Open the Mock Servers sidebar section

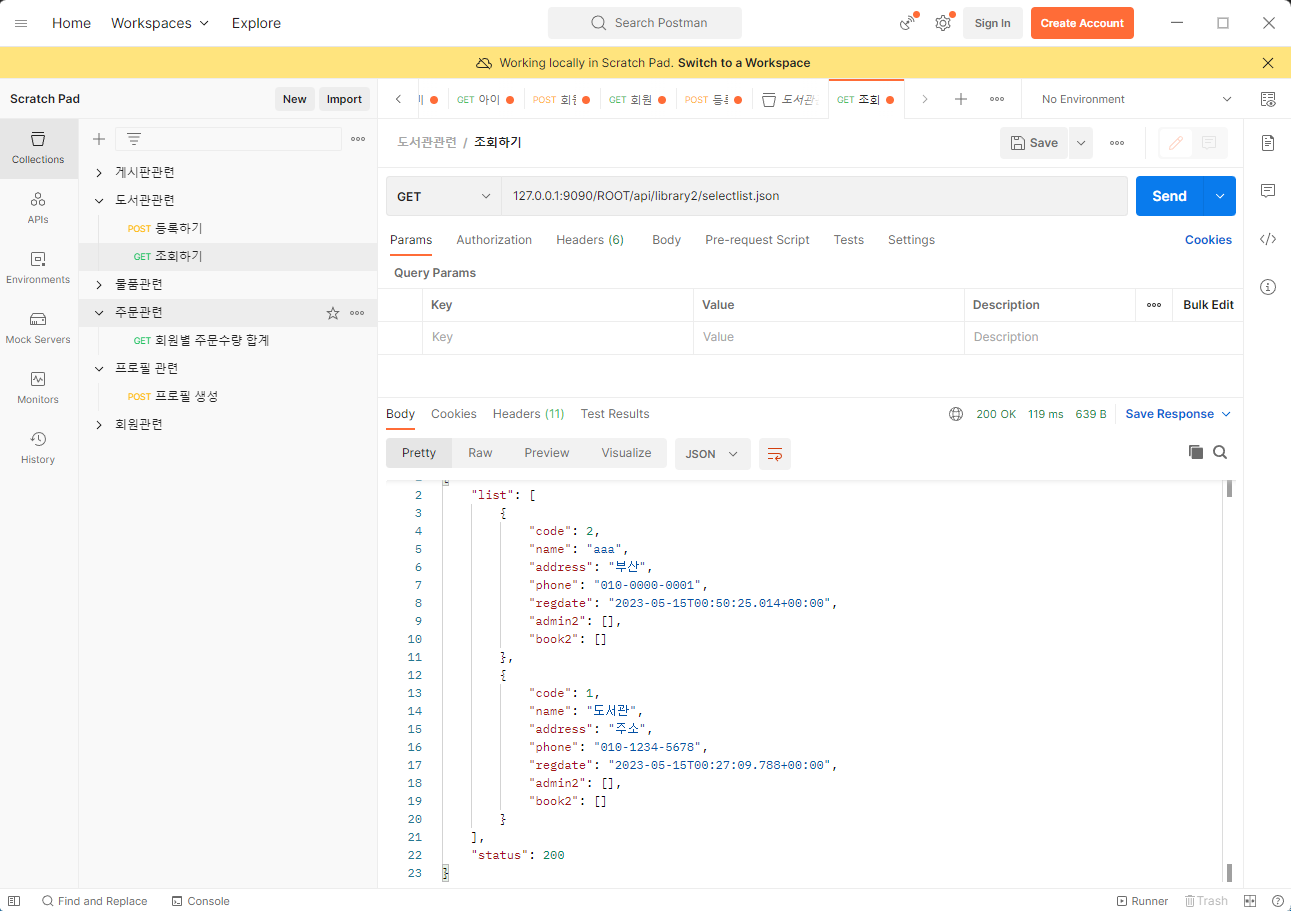(38, 328)
